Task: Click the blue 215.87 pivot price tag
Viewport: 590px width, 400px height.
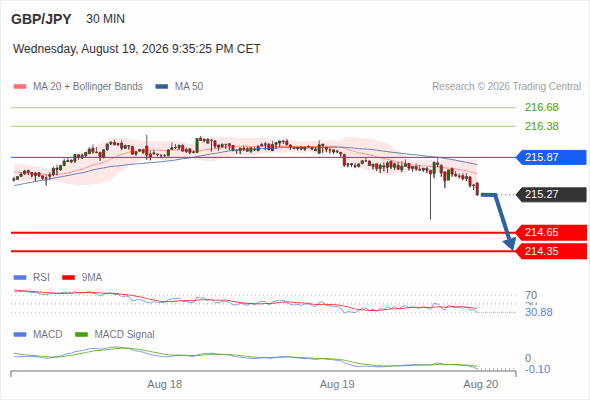Action: click(x=551, y=157)
